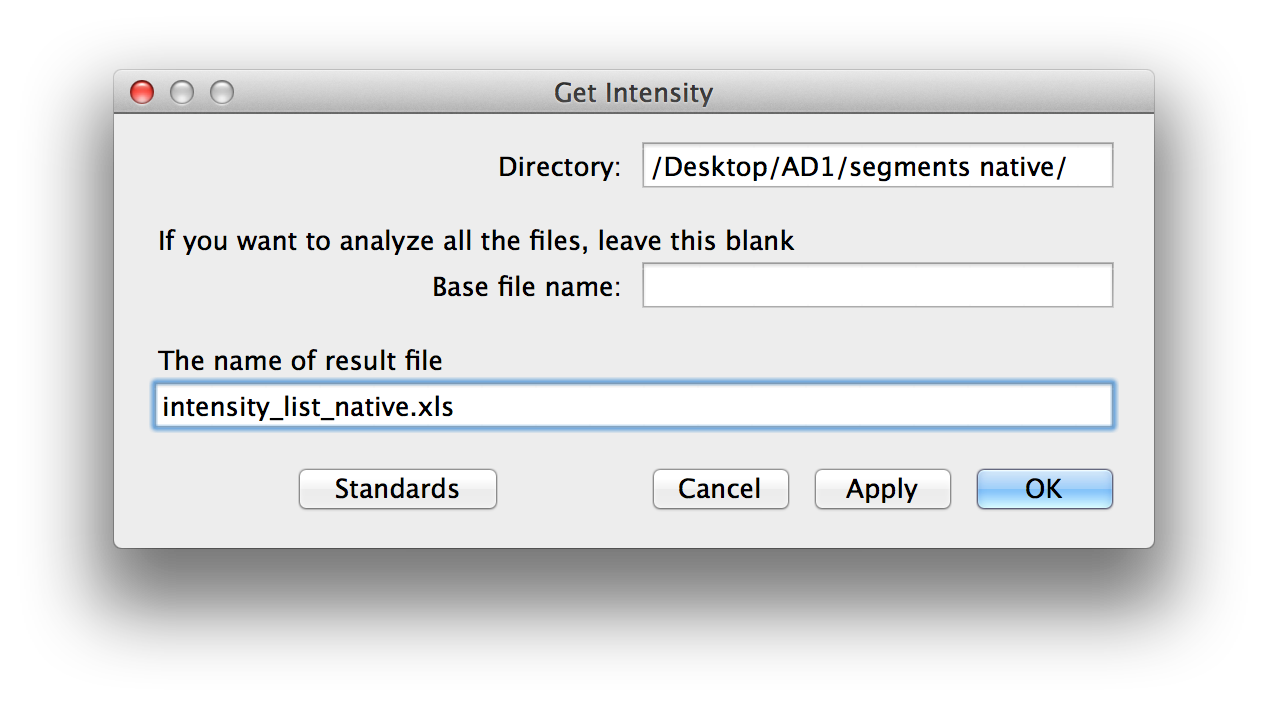Click the zoom window button
The height and width of the screenshot is (706, 1268).
[222, 93]
